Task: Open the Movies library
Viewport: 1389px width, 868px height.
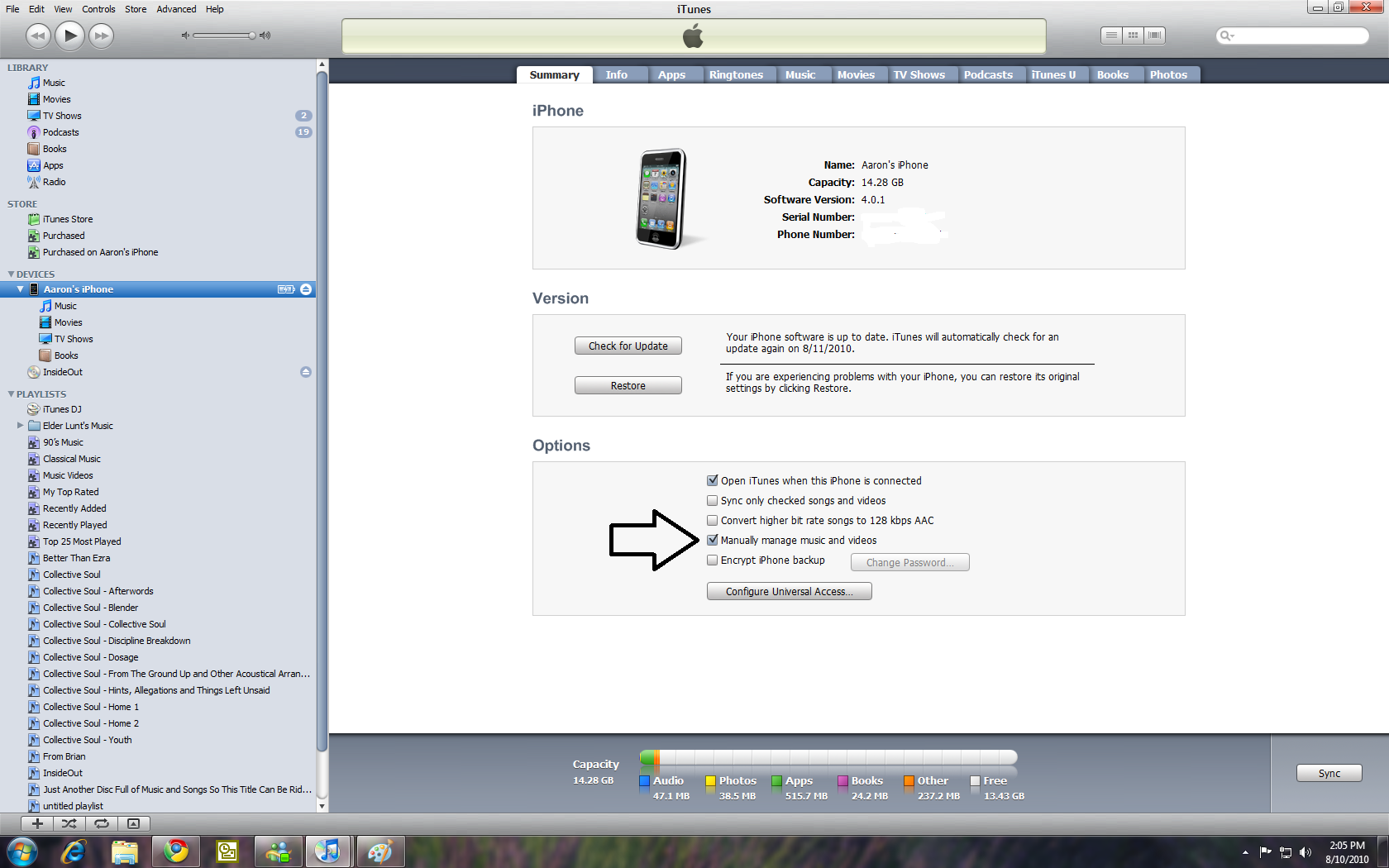Action: (x=56, y=99)
